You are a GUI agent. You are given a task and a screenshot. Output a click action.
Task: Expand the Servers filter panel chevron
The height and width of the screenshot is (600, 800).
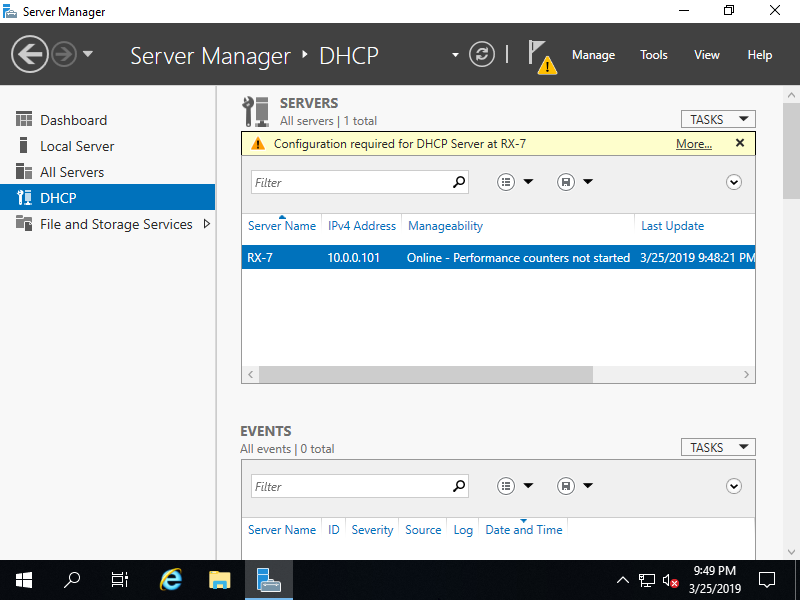coord(733,182)
